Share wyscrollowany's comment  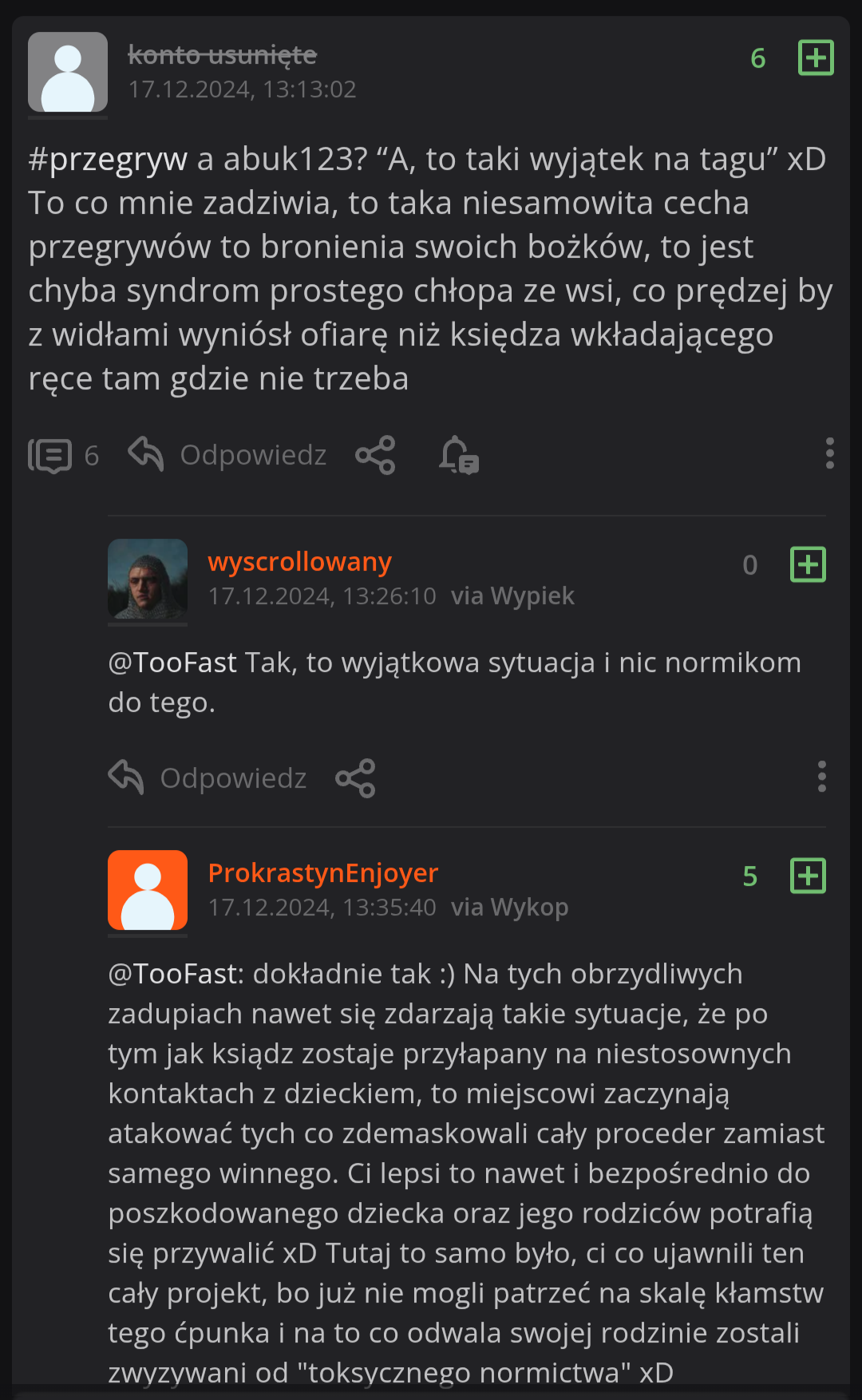355,778
